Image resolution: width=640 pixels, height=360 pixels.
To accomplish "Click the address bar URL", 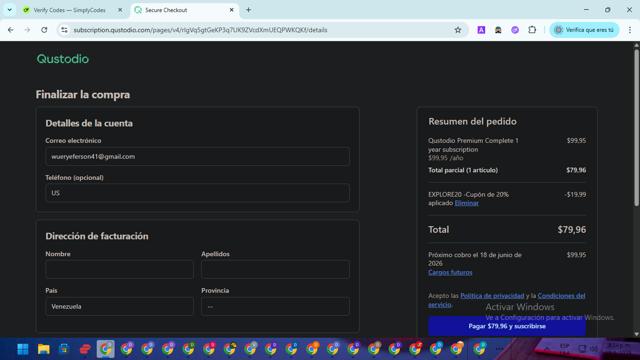I will pyautogui.click(x=200, y=30).
